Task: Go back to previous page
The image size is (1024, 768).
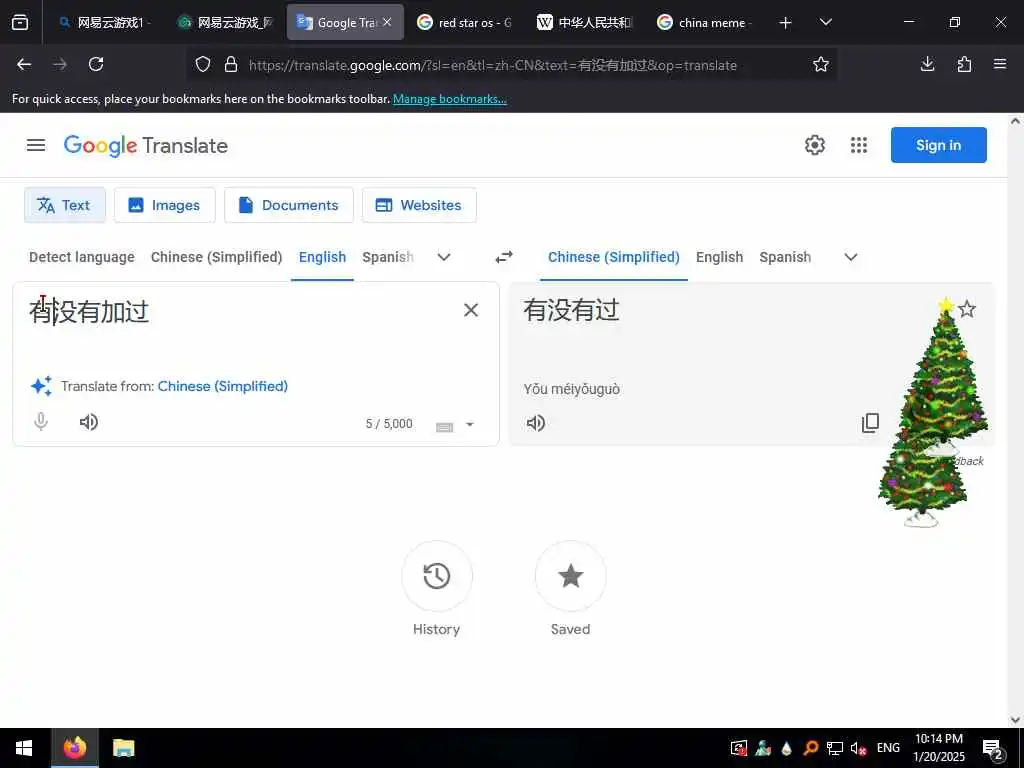Action: 24,64
